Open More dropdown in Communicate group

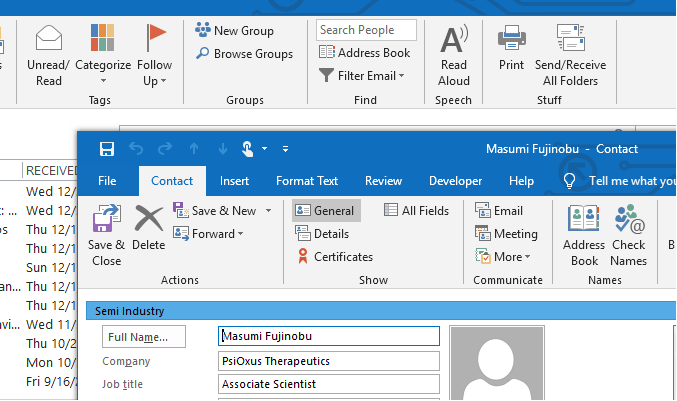pos(503,257)
